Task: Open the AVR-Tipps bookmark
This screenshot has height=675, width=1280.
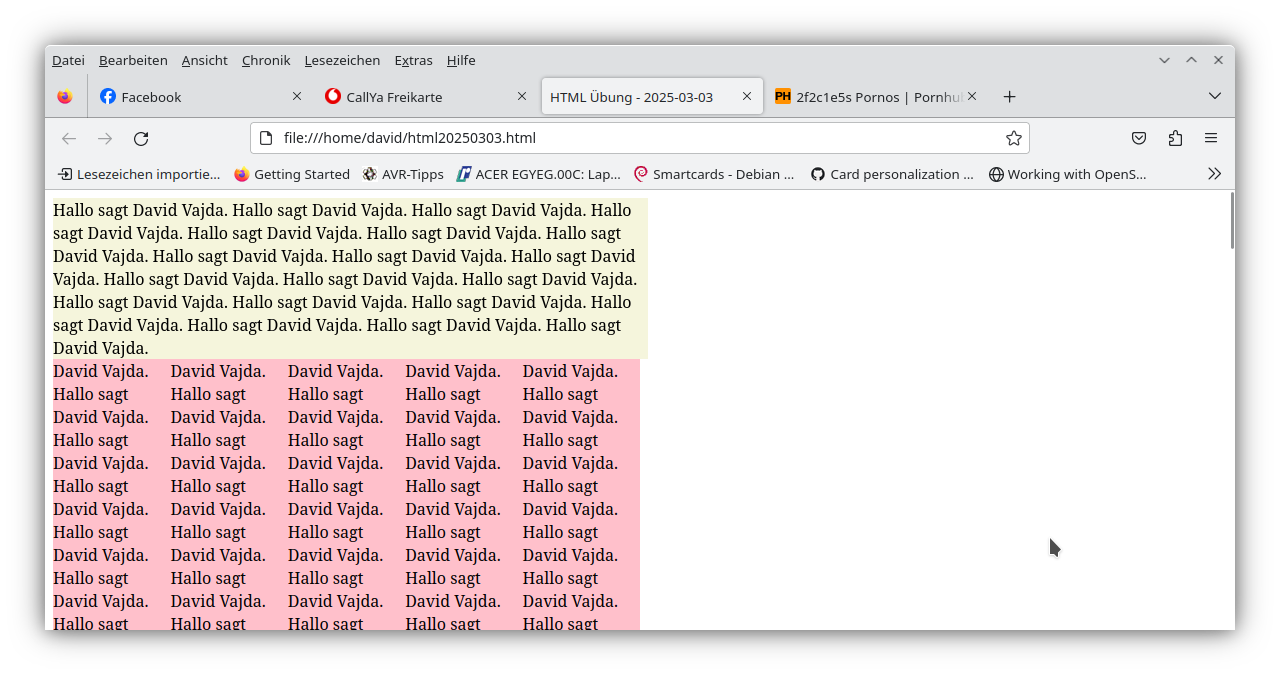Action: coord(403,174)
